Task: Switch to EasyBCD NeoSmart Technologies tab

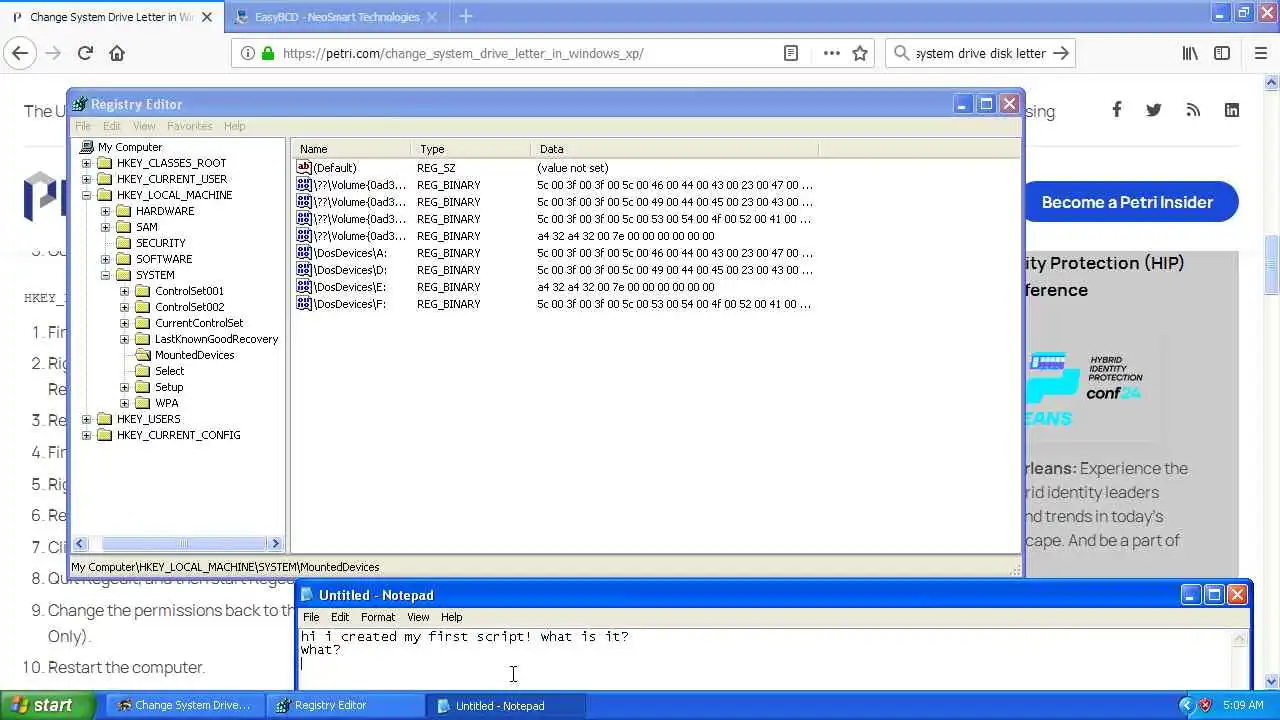Action: coord(335,16)
